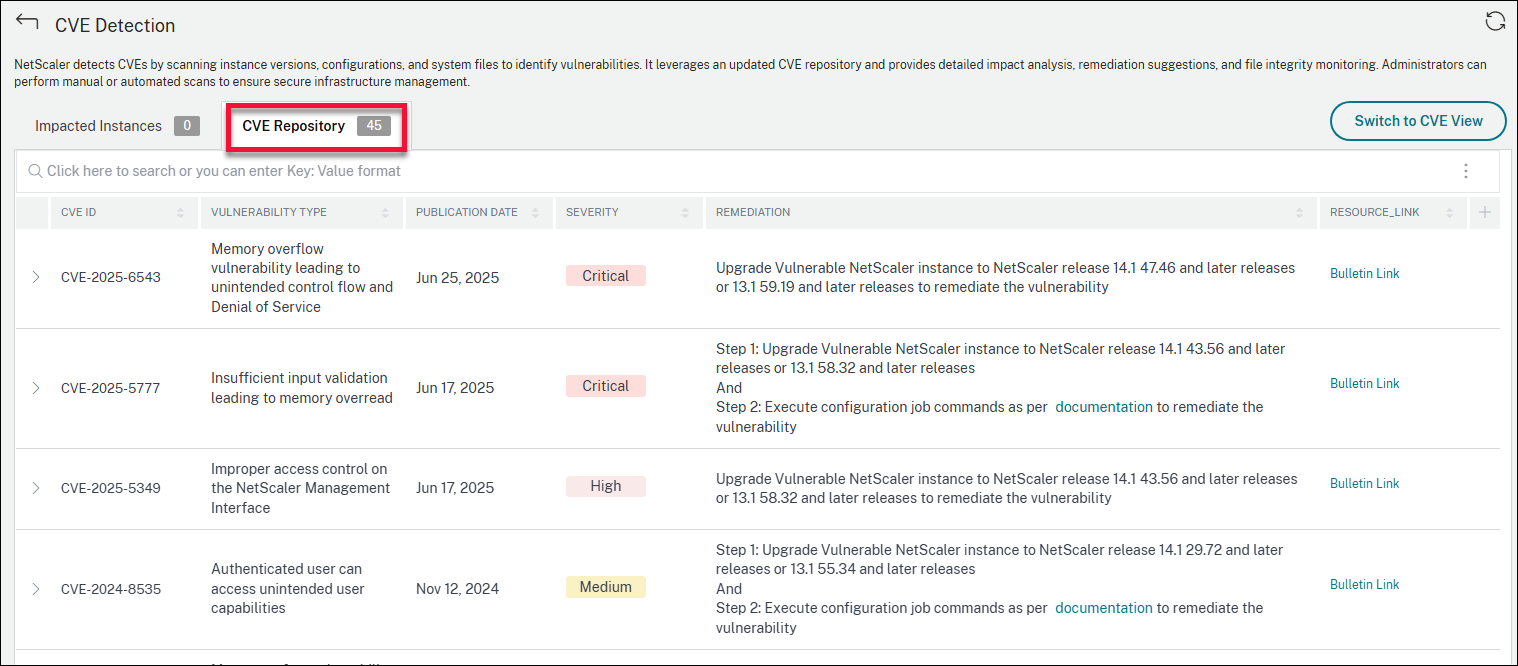Open Bulletin Link for CVE-2025-5777
The width and height of the screenshot is (1518, 666).
(x=1364, y=383)
